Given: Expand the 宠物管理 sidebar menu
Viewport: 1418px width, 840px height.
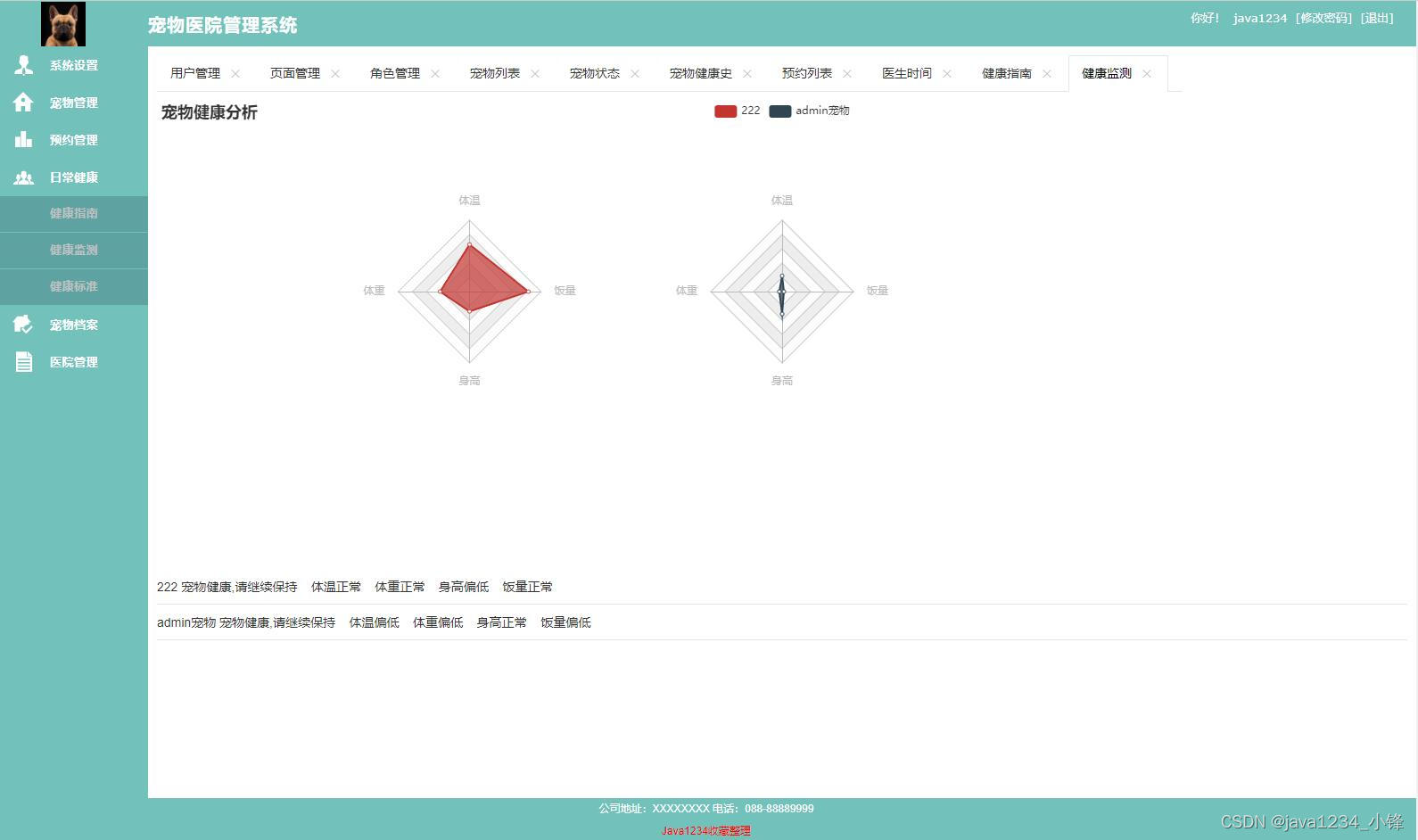Looking at the screenshot, I should tap(74, 103).
